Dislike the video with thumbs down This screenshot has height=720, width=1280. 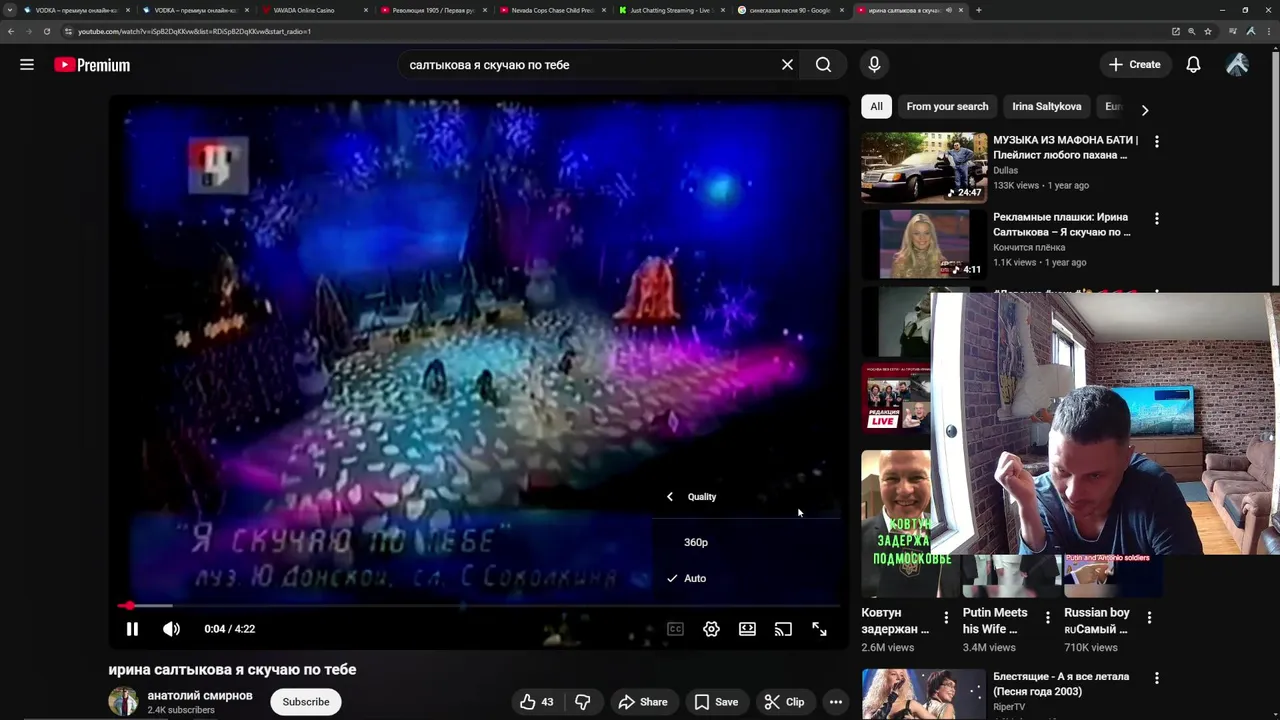(x=582, y=702)
